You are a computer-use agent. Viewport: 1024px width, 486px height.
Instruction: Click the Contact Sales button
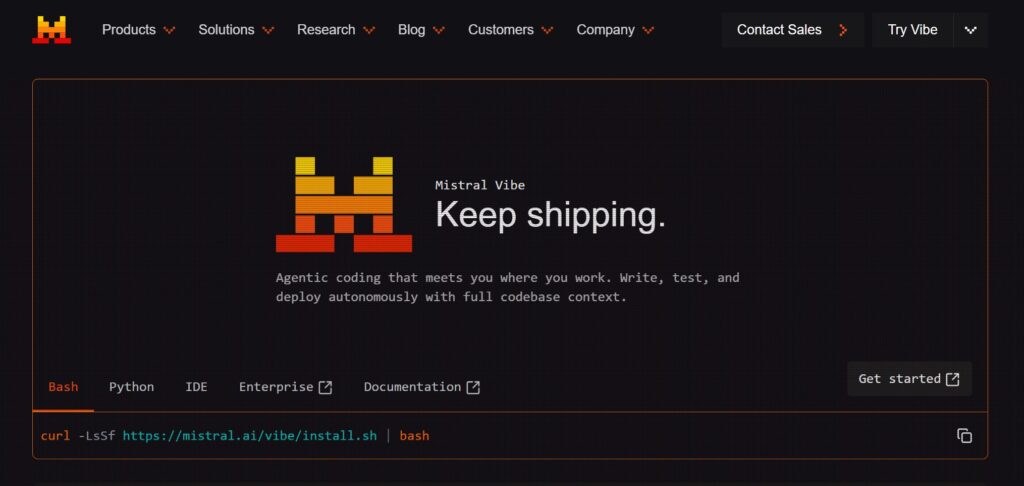(782, 30)
